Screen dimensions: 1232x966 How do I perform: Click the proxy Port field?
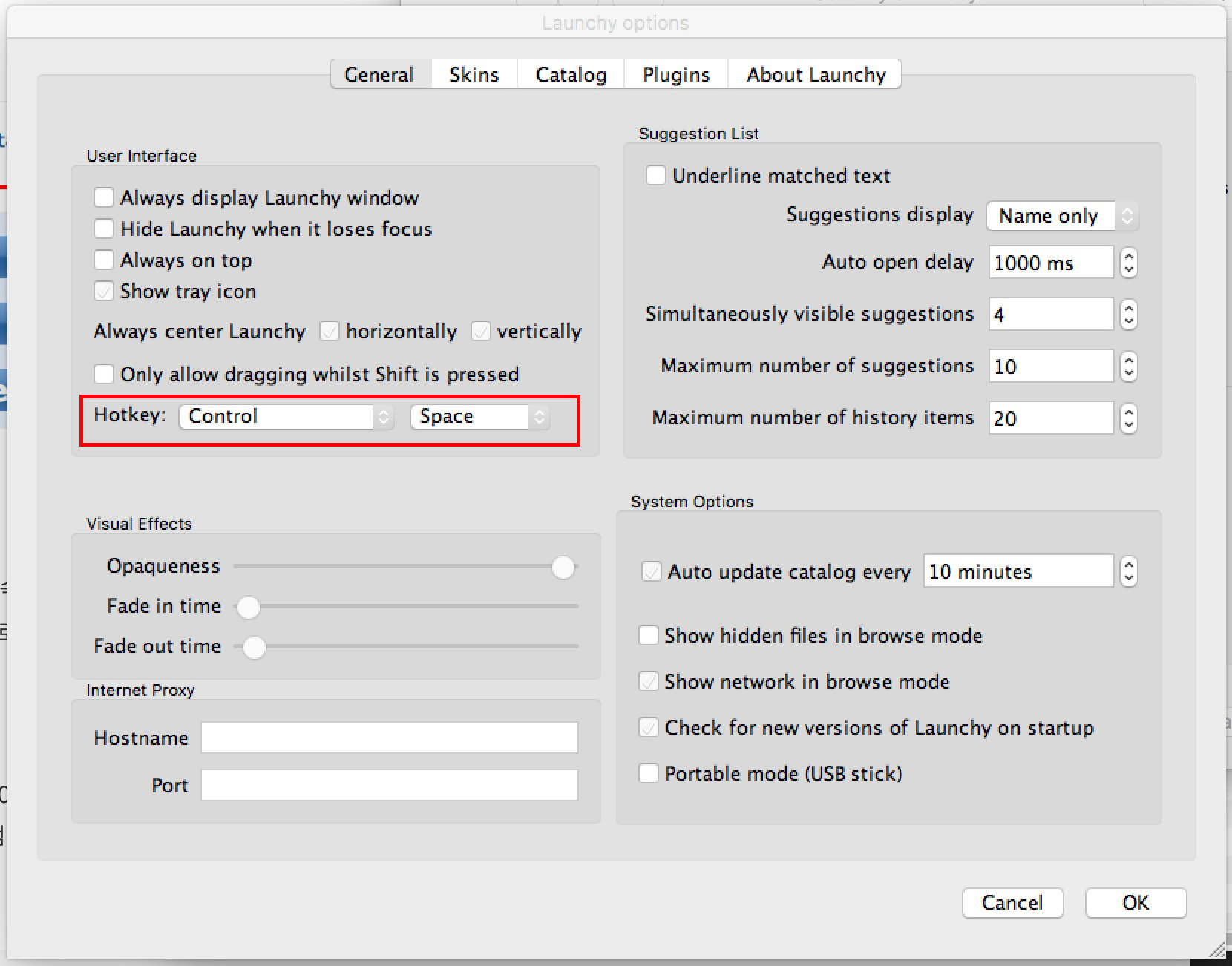390,785
